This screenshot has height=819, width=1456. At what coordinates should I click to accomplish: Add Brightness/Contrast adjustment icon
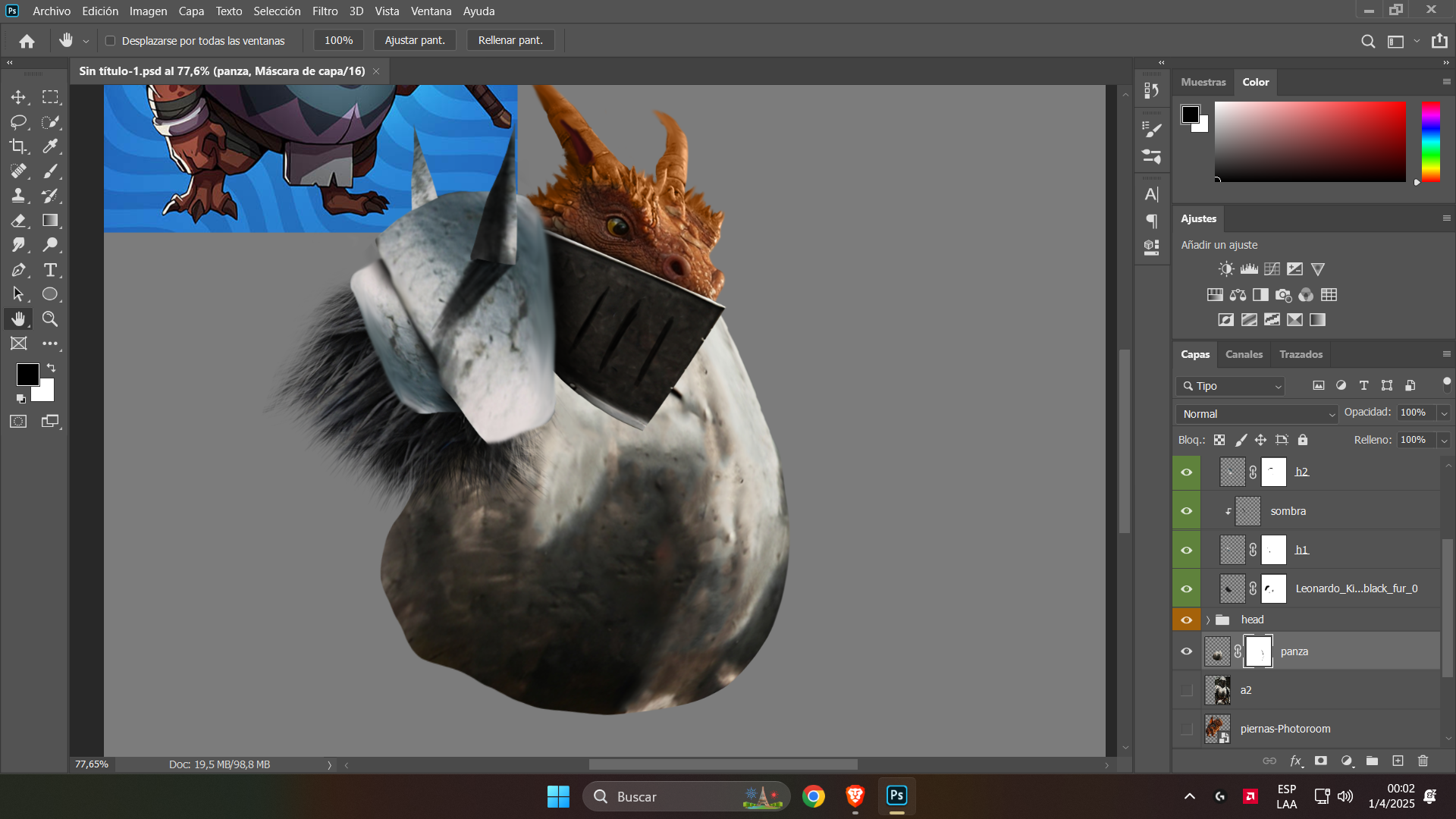pos(1226,269)
